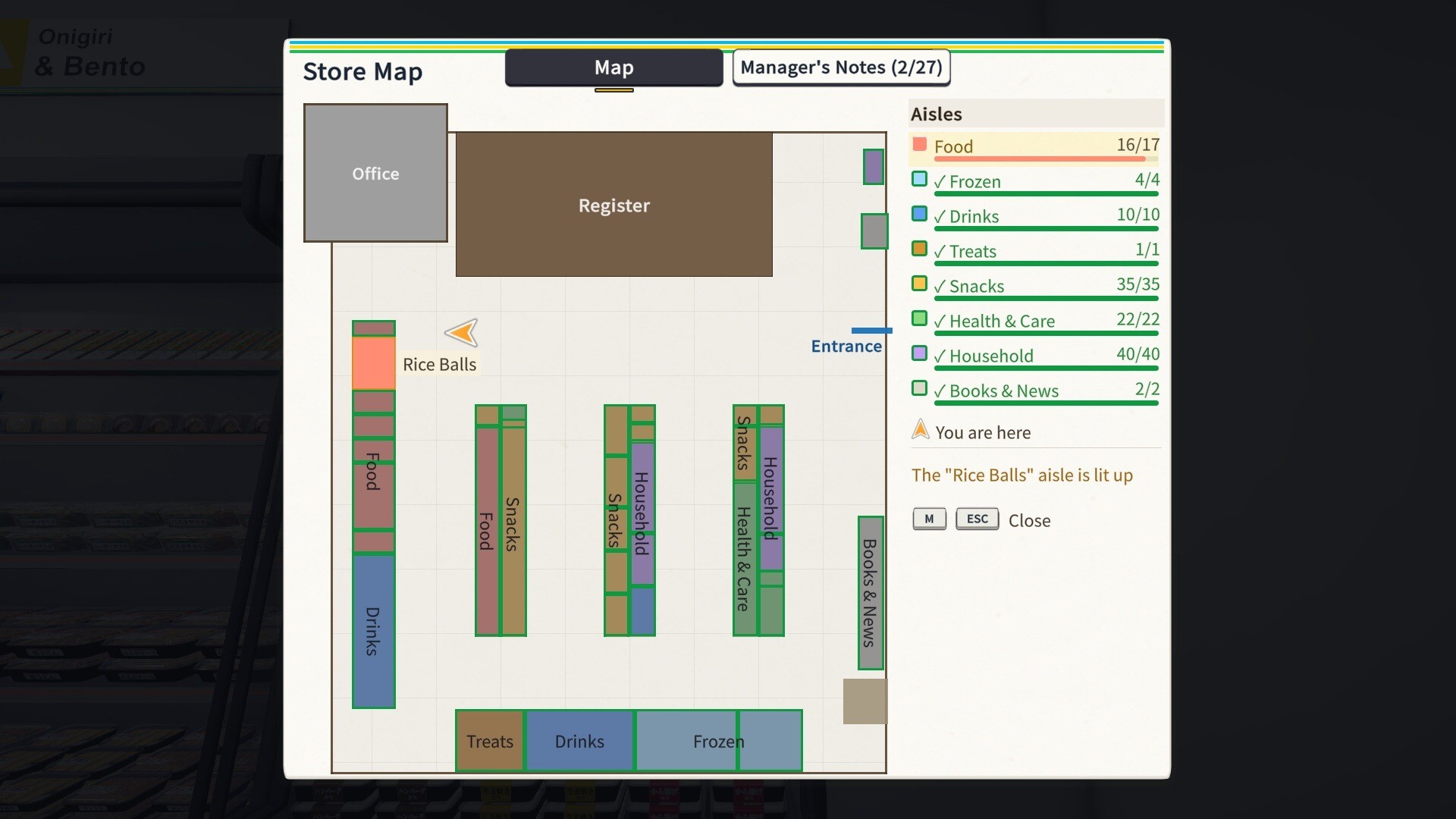Click the Household purple legend square
1456x819 pixels.
(919, 353)
